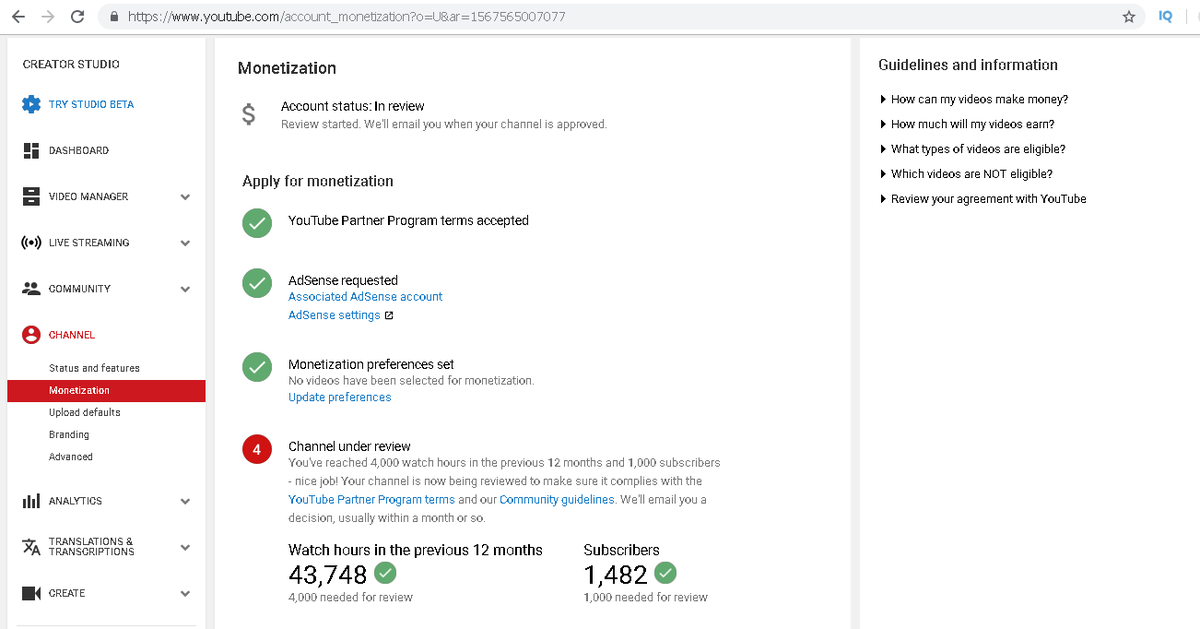
Task: Open the AdSense settings link
Action: pyautogui.click(x=334, y=315)
